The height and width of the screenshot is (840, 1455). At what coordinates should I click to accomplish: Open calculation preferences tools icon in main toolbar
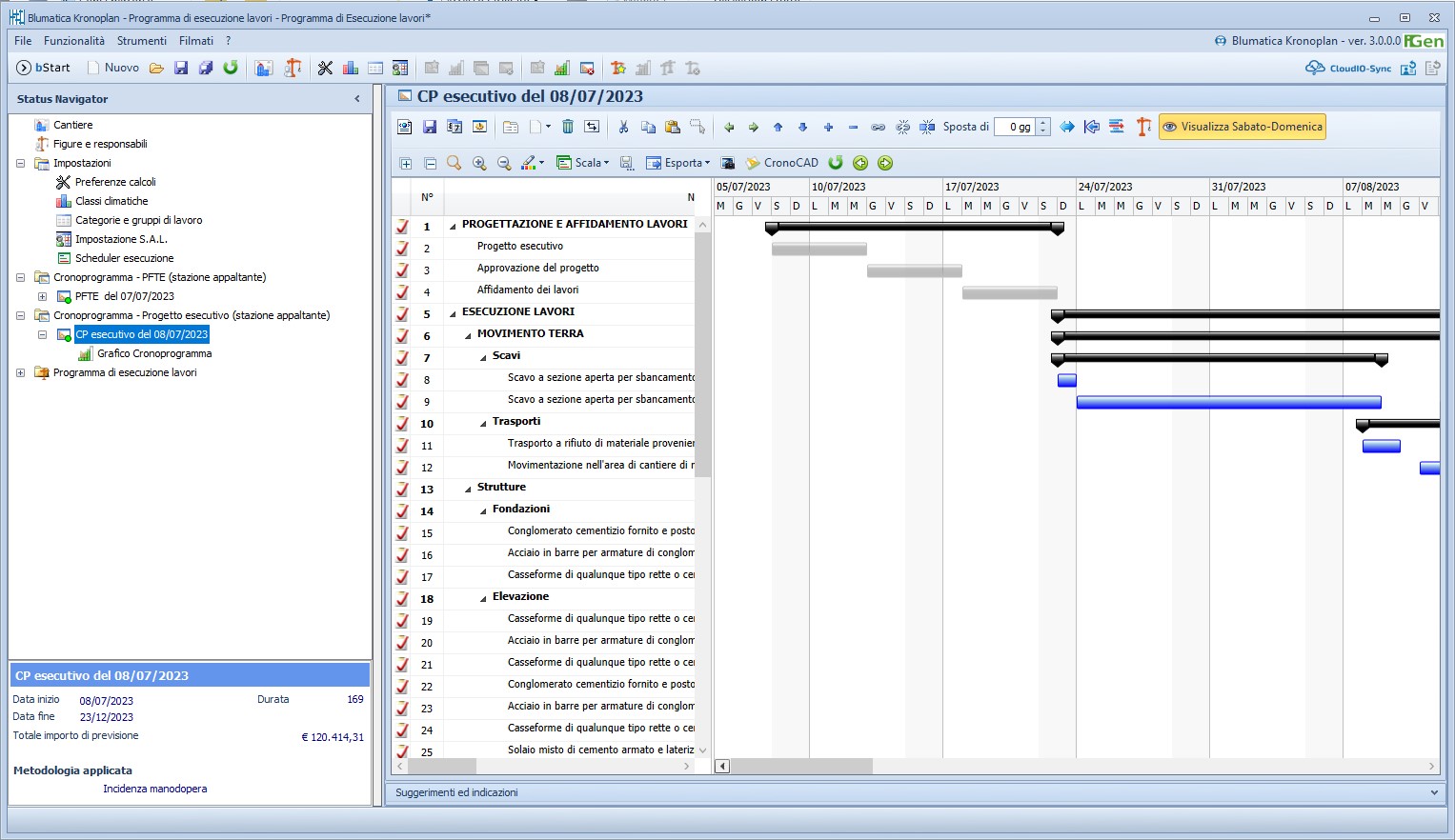pyautogui.click(x=325, y=68)
